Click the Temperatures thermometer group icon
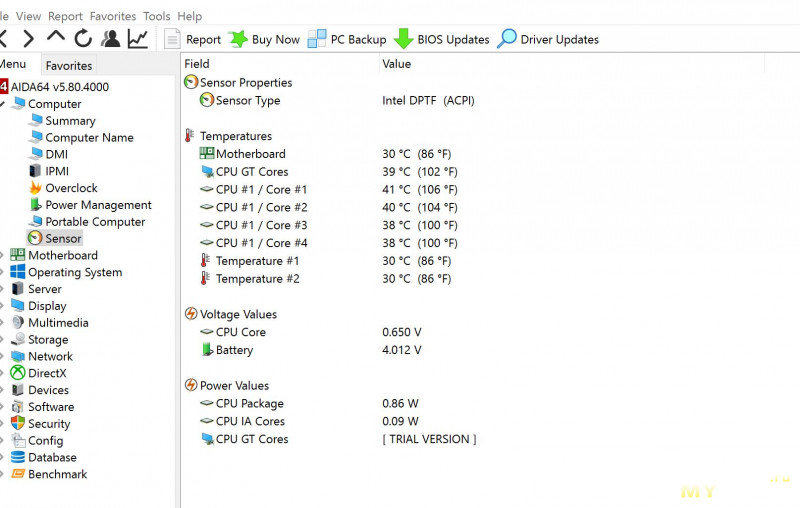The width and height of the screenshot is (800, 508). point(190,136)
